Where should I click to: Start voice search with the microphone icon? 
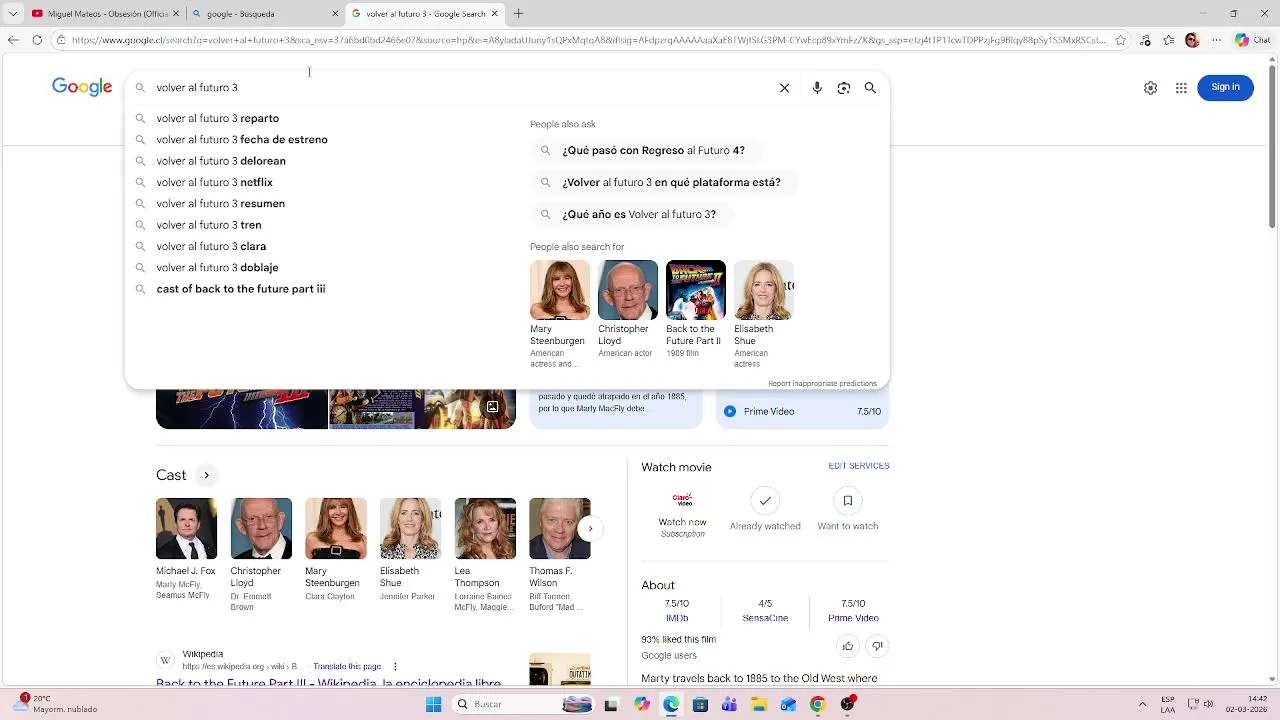pos(817,88)
